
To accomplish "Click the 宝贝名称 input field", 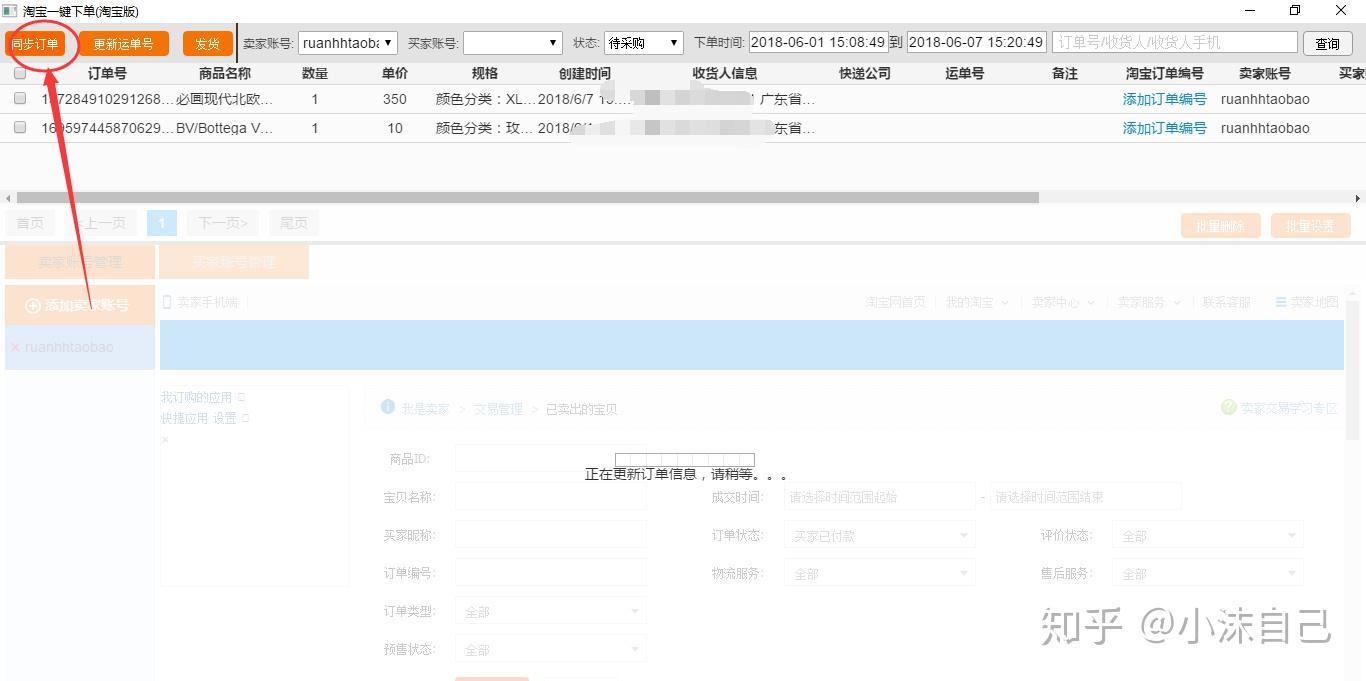I will 551,497.
